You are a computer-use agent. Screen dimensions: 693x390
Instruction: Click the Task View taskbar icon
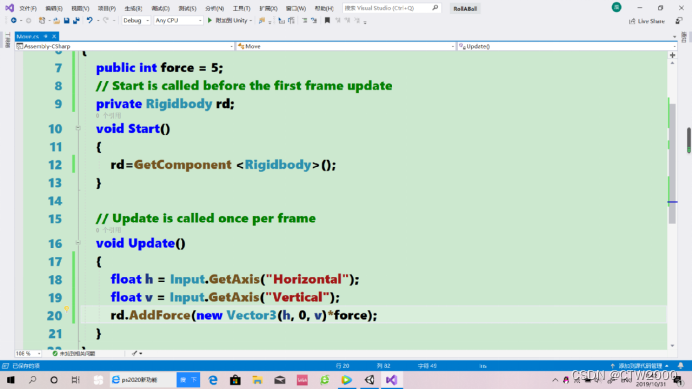[x=76, y=380]
